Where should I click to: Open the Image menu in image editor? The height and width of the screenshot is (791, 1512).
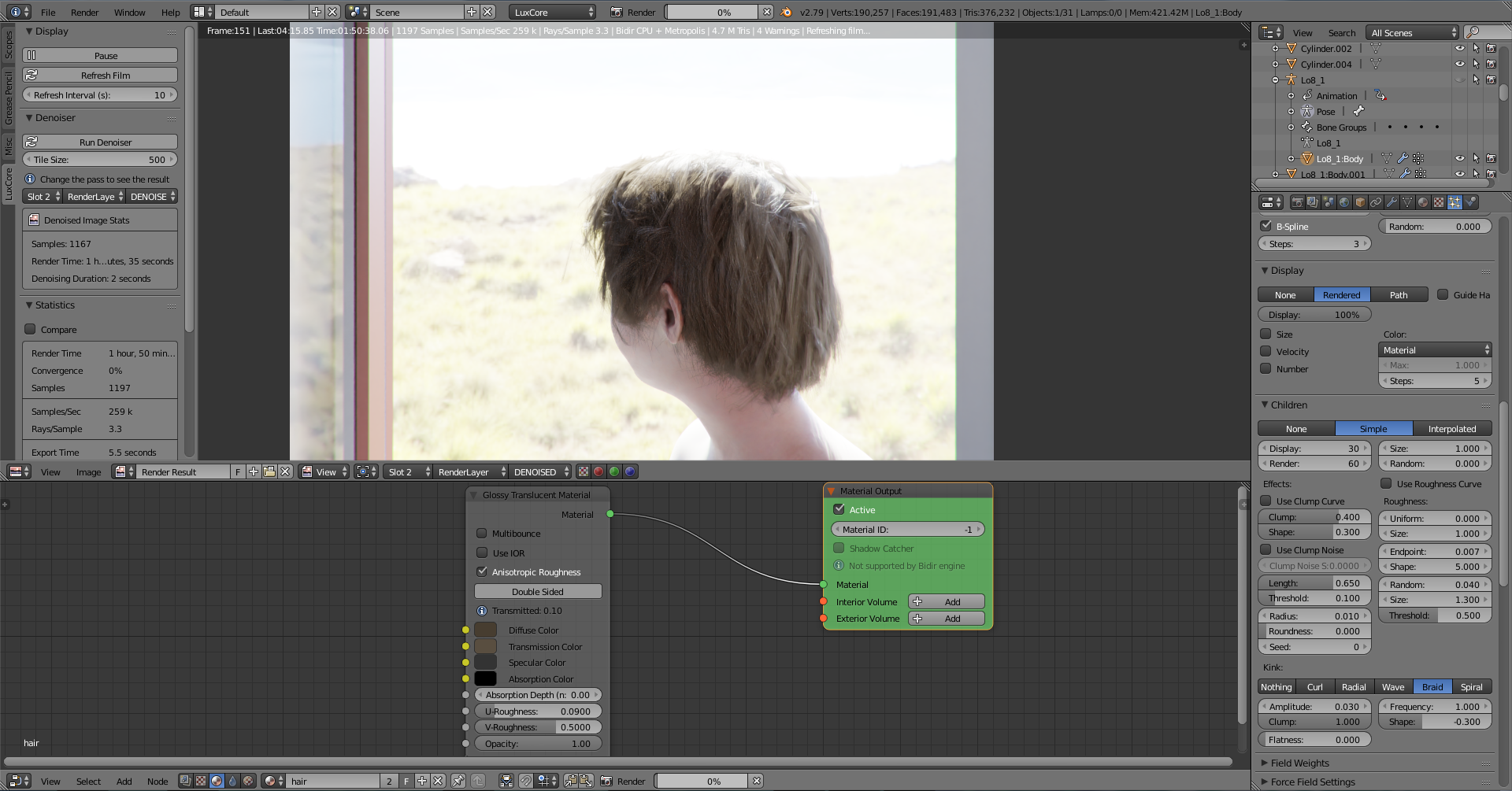tap(89, 471)
